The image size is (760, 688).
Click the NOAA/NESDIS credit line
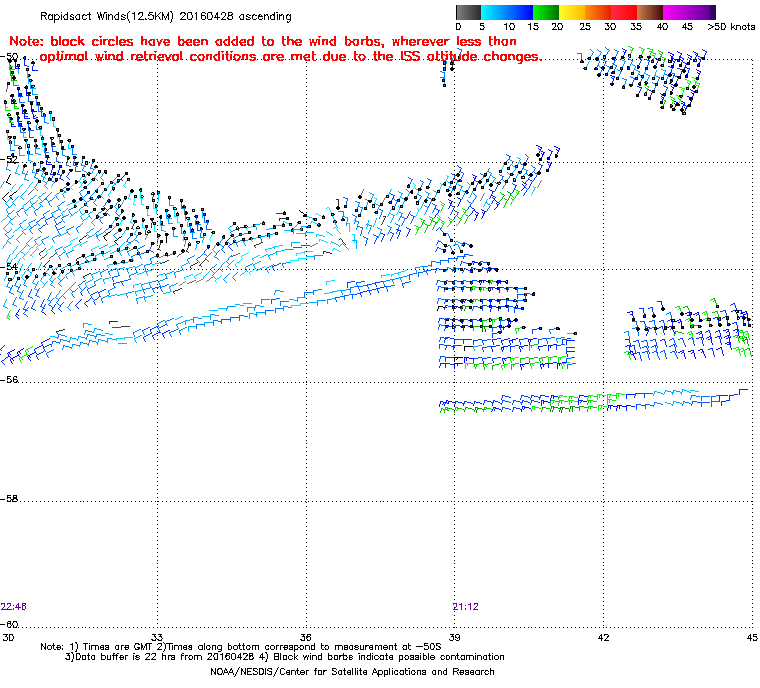[x=352, y=672]
